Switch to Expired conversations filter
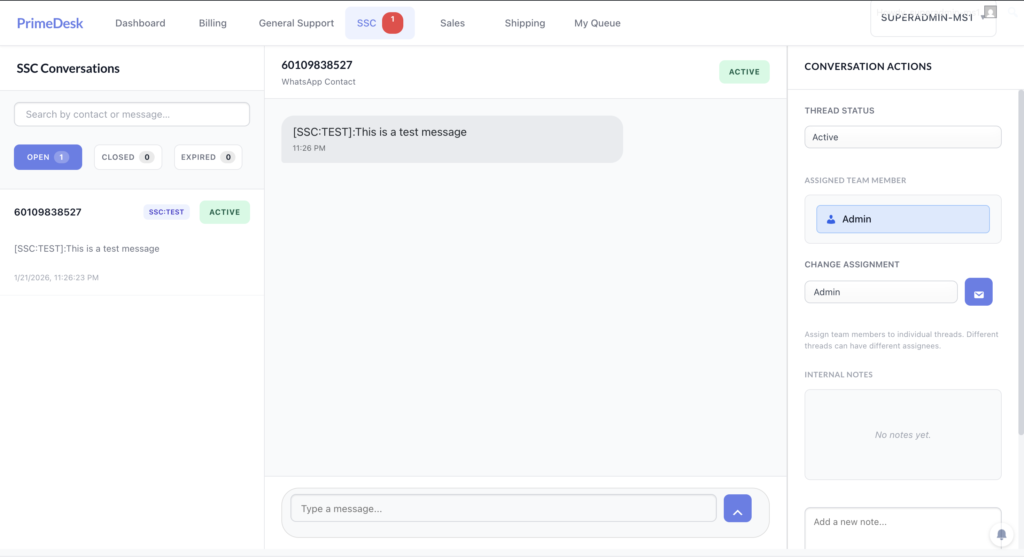Image resolution: width=1024 pixels, height=557 pixels. point(207,157)
